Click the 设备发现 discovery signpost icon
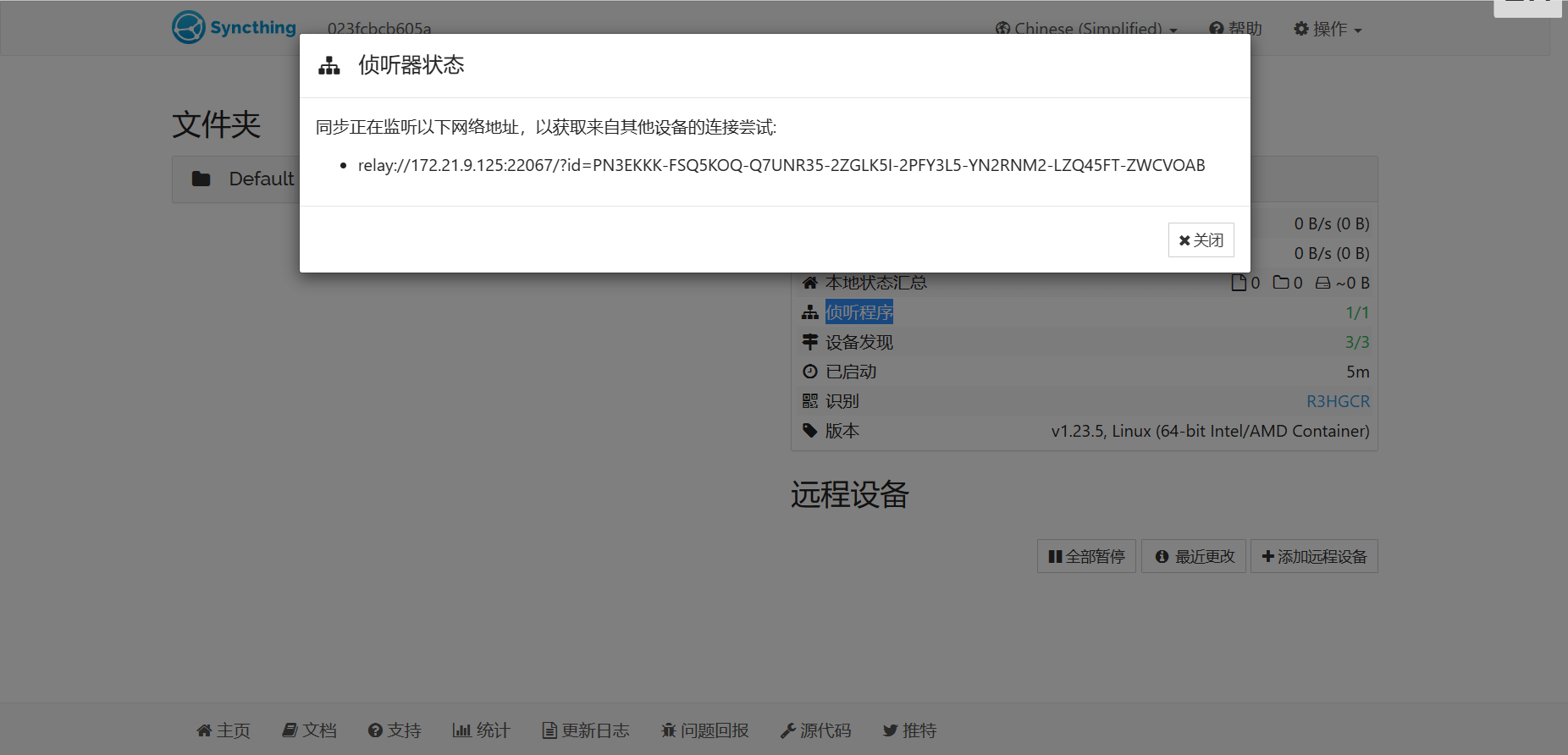 pos(810,342)
